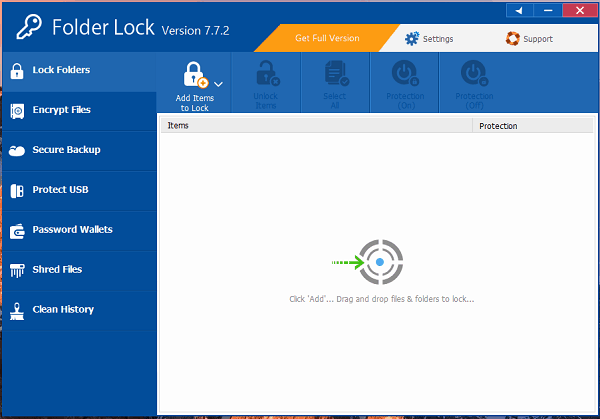Click the Get Full Version button
This screenshot has height=419, width=600.
pyautogui.click(x=327, y=38)
